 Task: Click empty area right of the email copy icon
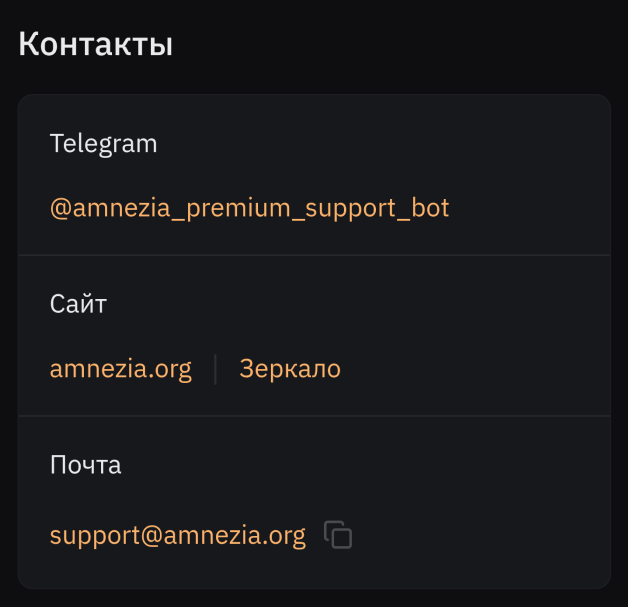point(480,536)
